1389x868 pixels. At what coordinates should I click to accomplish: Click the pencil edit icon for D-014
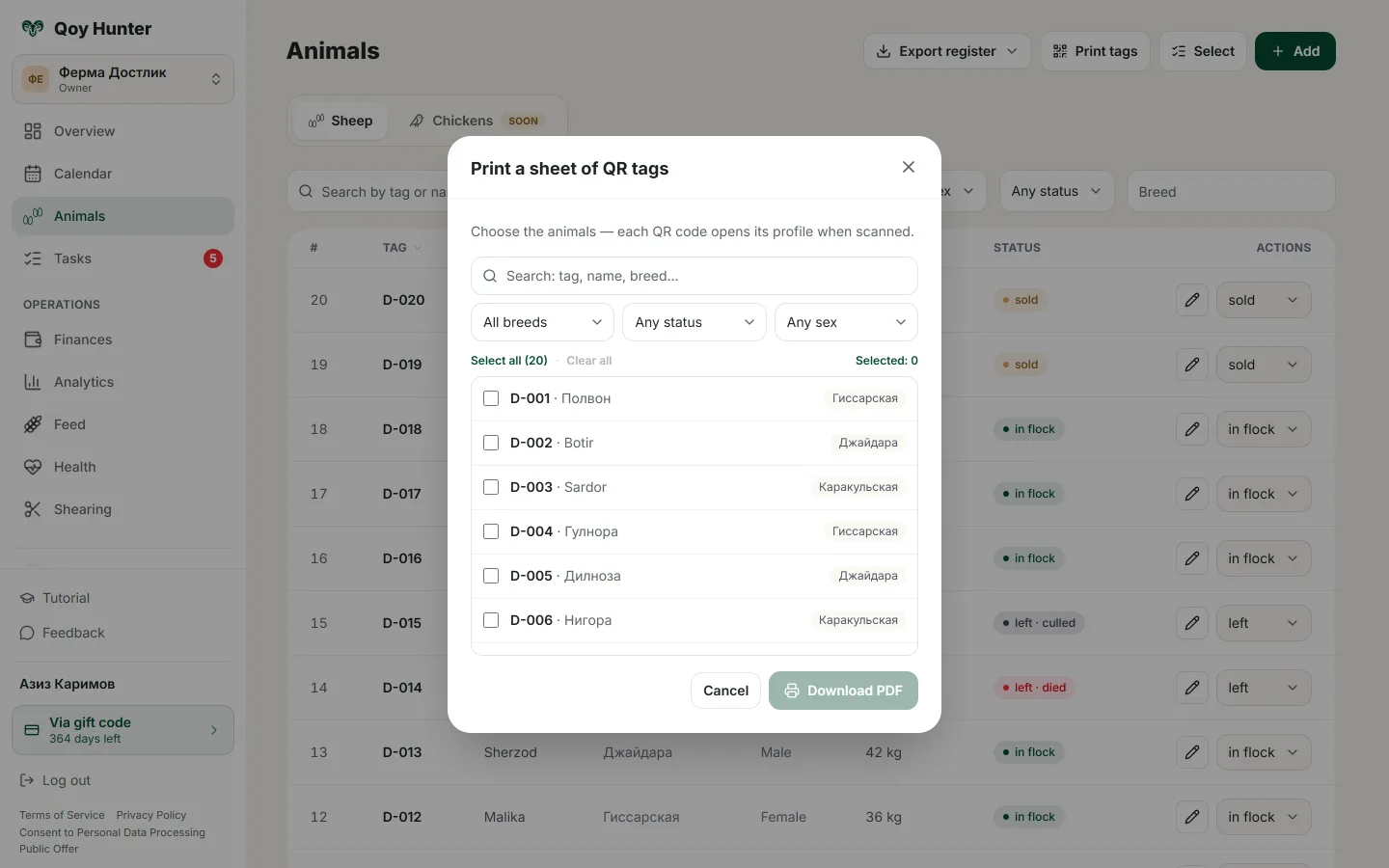coord(1192,688)
